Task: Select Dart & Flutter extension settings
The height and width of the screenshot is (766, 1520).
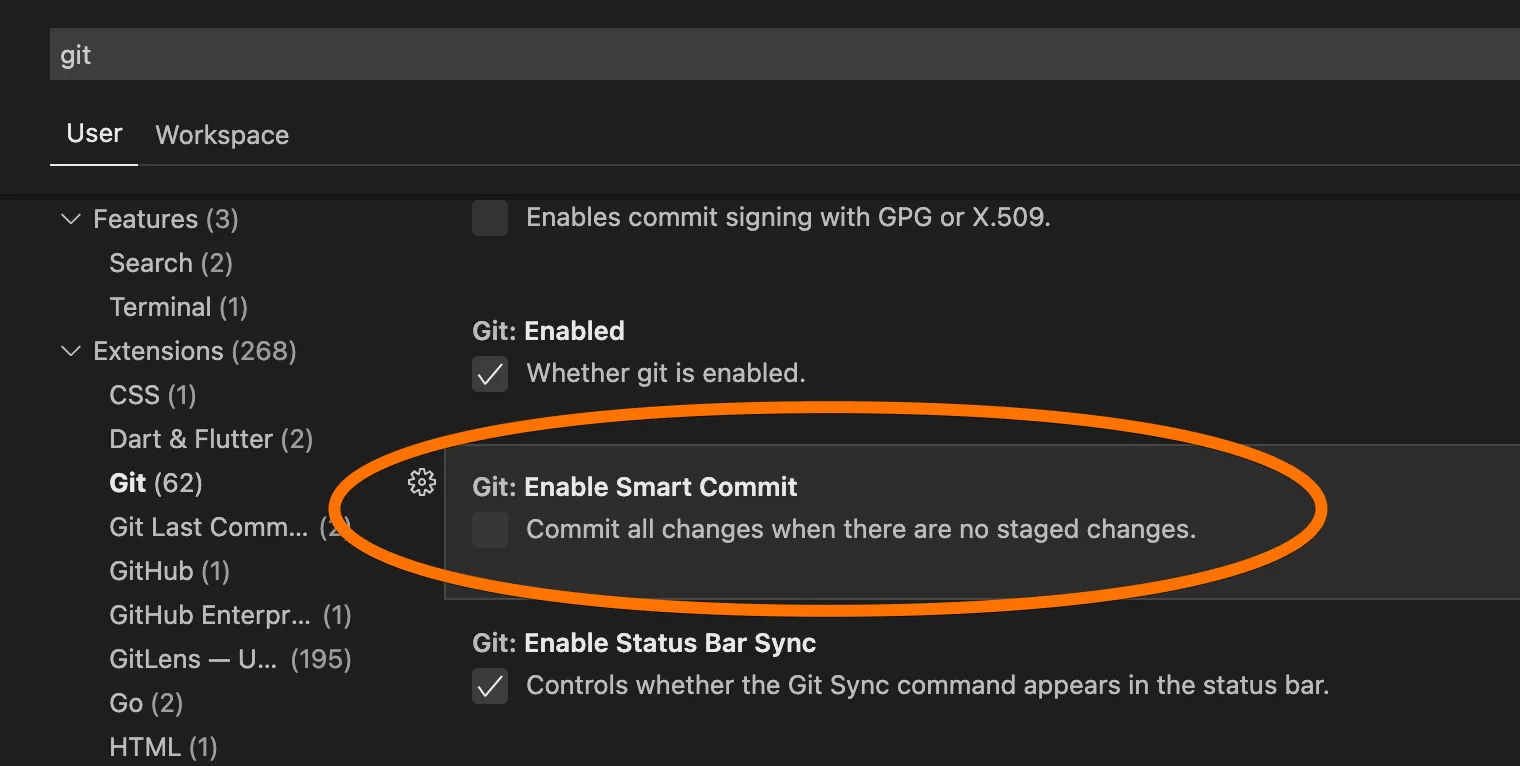Action: pos(210,439)
